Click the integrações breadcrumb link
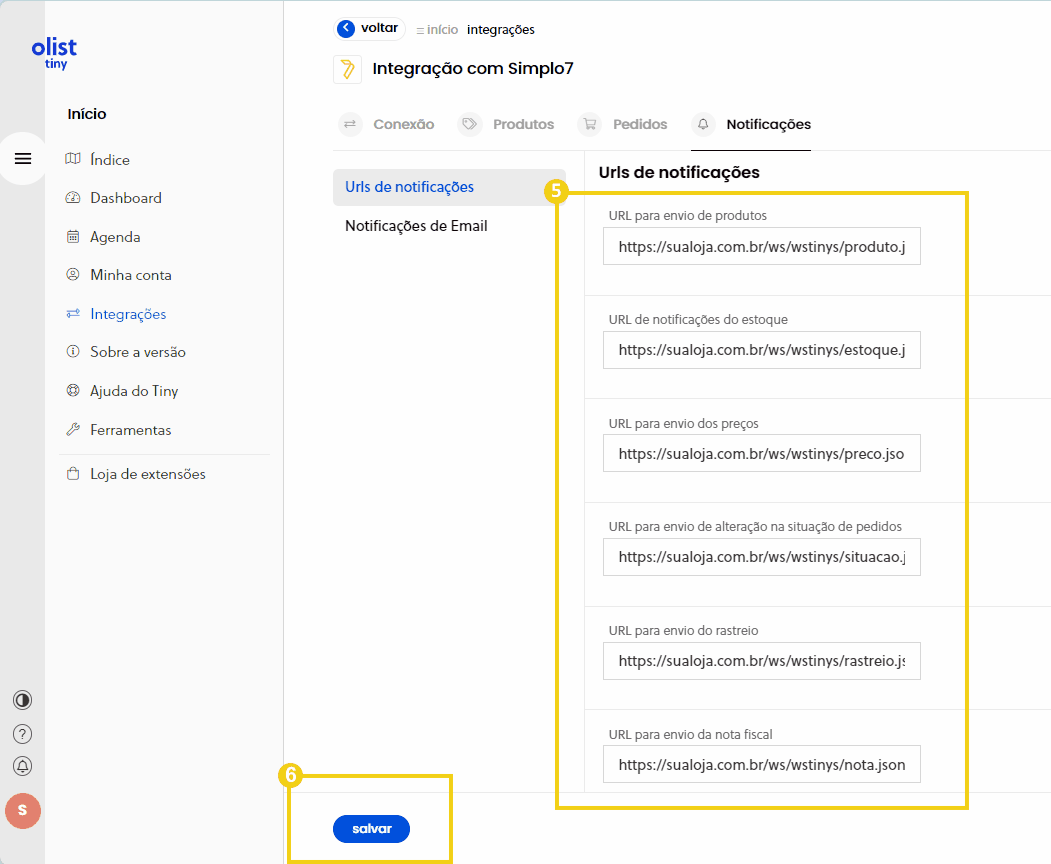This screenshot has width=1051, height=864. [x=501, y=29]
